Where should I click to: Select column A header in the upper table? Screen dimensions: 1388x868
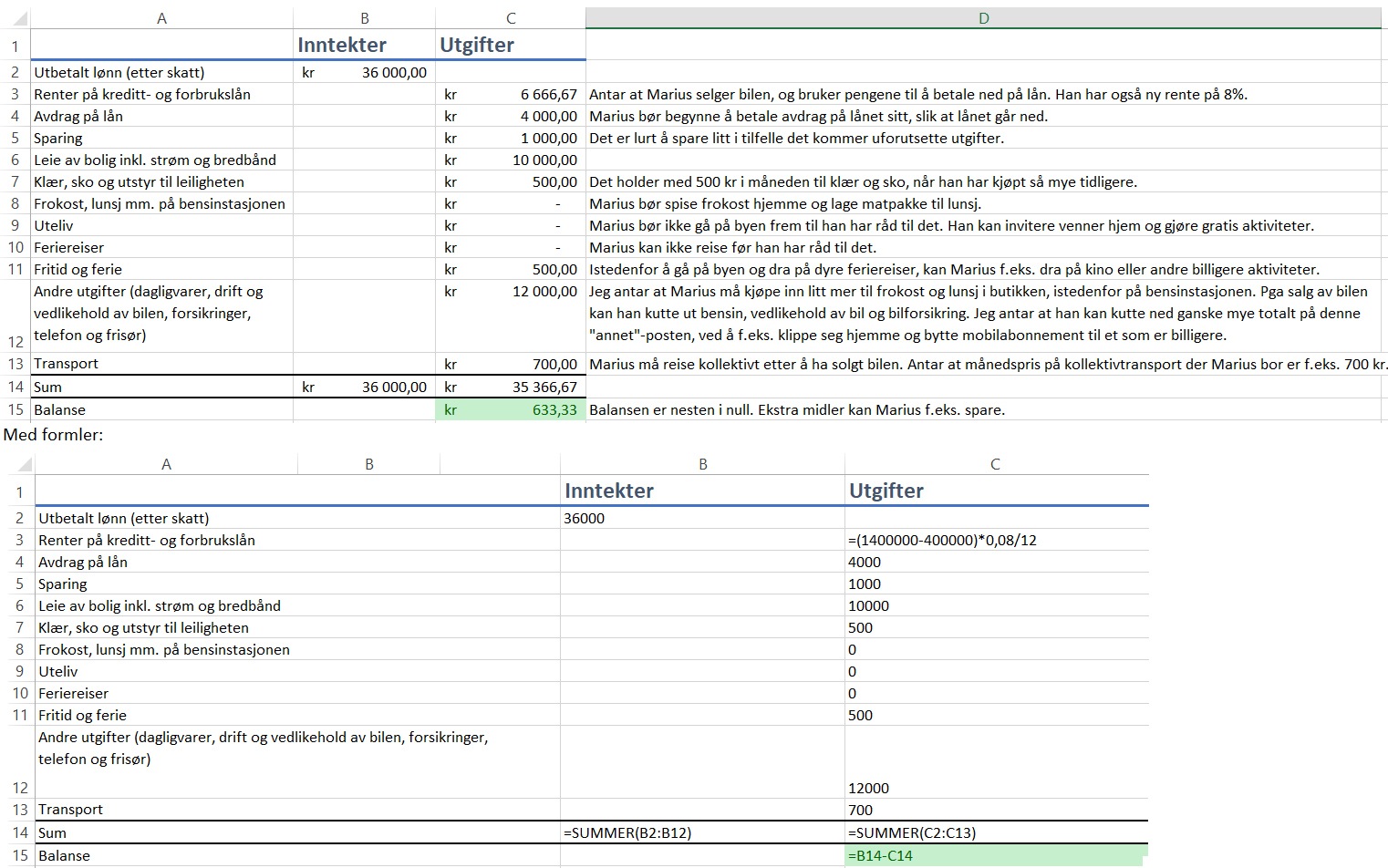click(161, 18)
